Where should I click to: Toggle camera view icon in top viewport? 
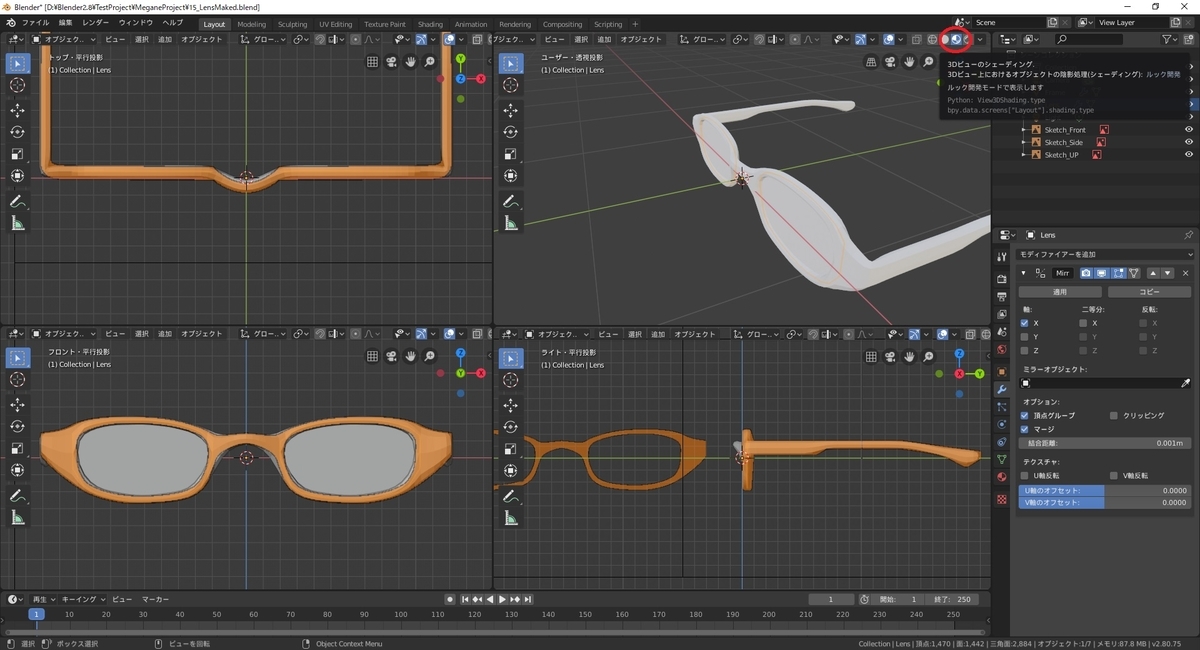[391, 62]
